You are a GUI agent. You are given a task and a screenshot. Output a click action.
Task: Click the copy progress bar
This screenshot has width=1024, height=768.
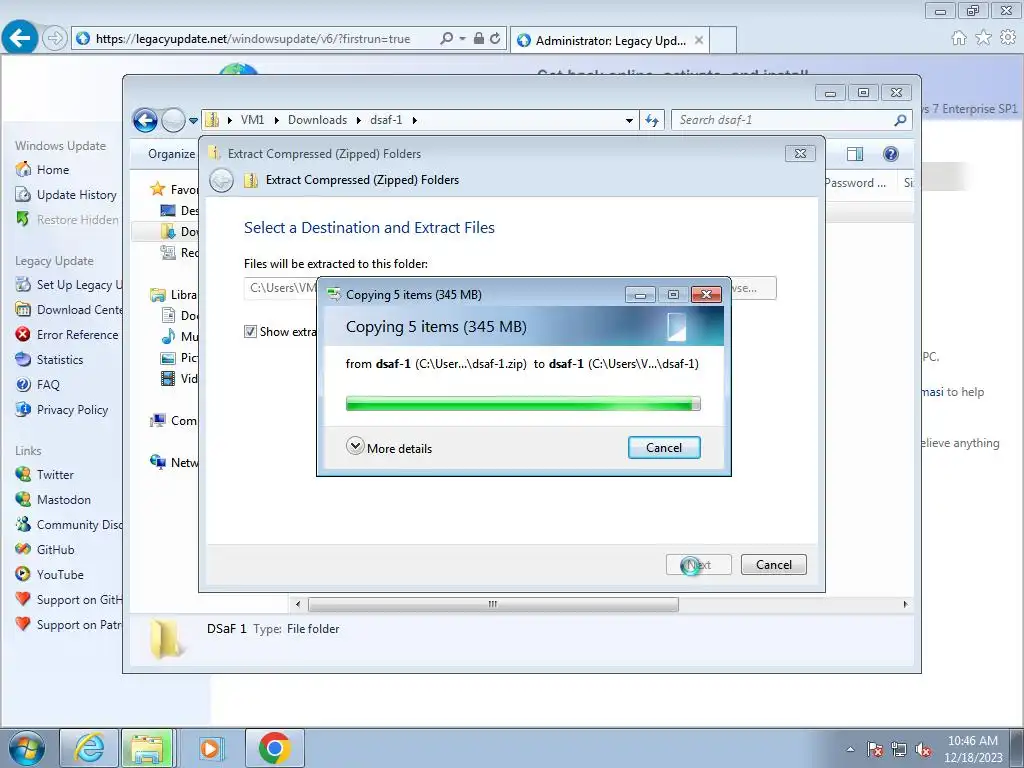tap(522, 404)
